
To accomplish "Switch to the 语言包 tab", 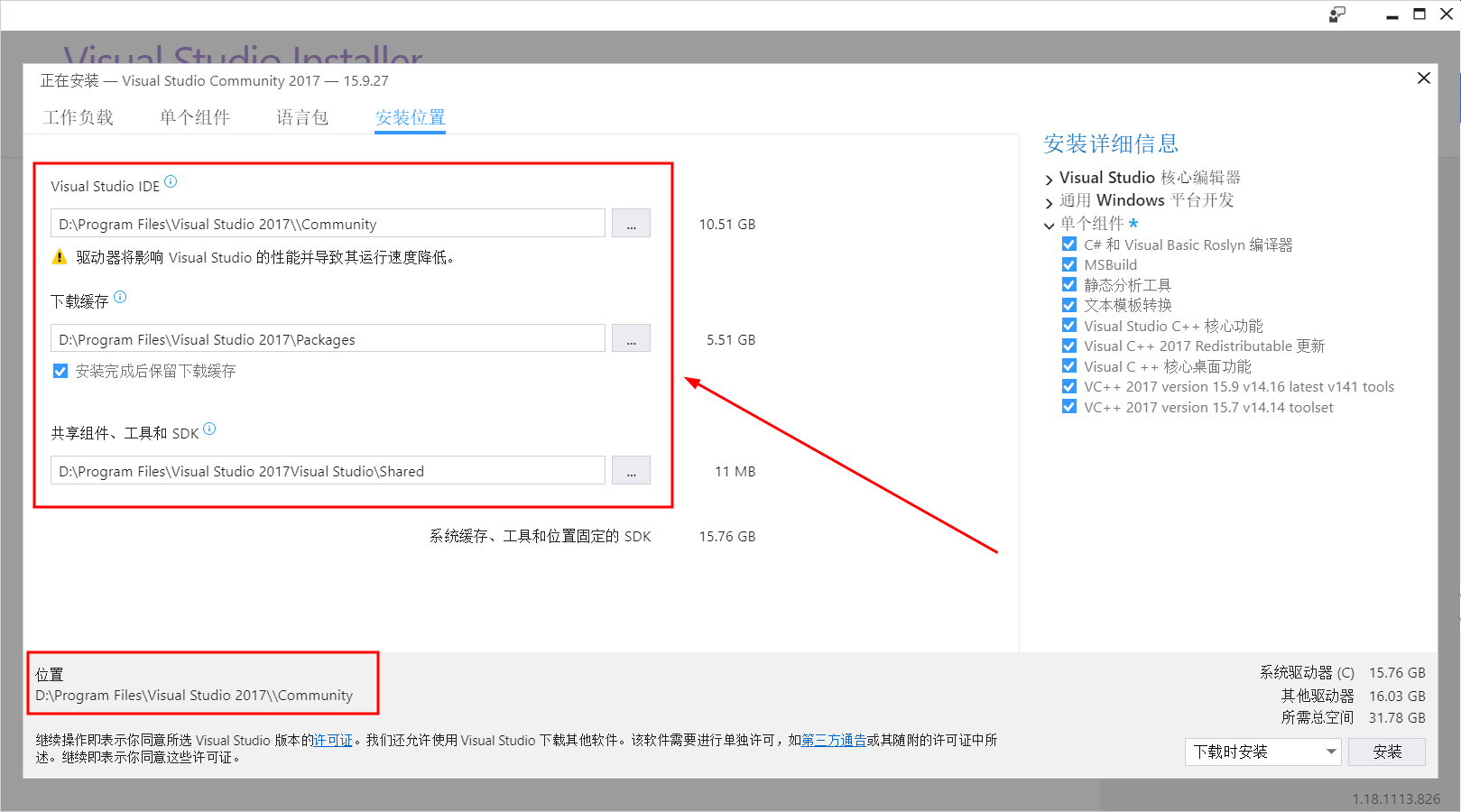I will [x=302, y=117].
